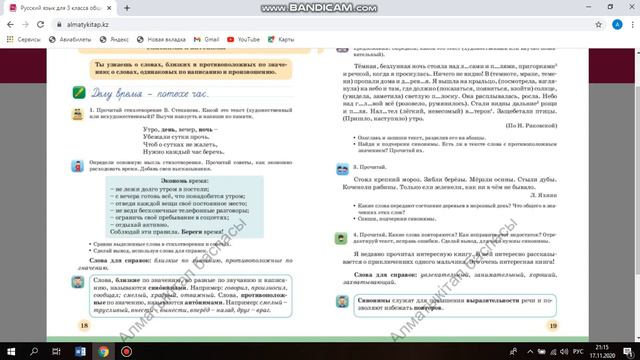This screenshot has width=640, height=360.
Task: Click the page number 18 badge
Action: 84,326
